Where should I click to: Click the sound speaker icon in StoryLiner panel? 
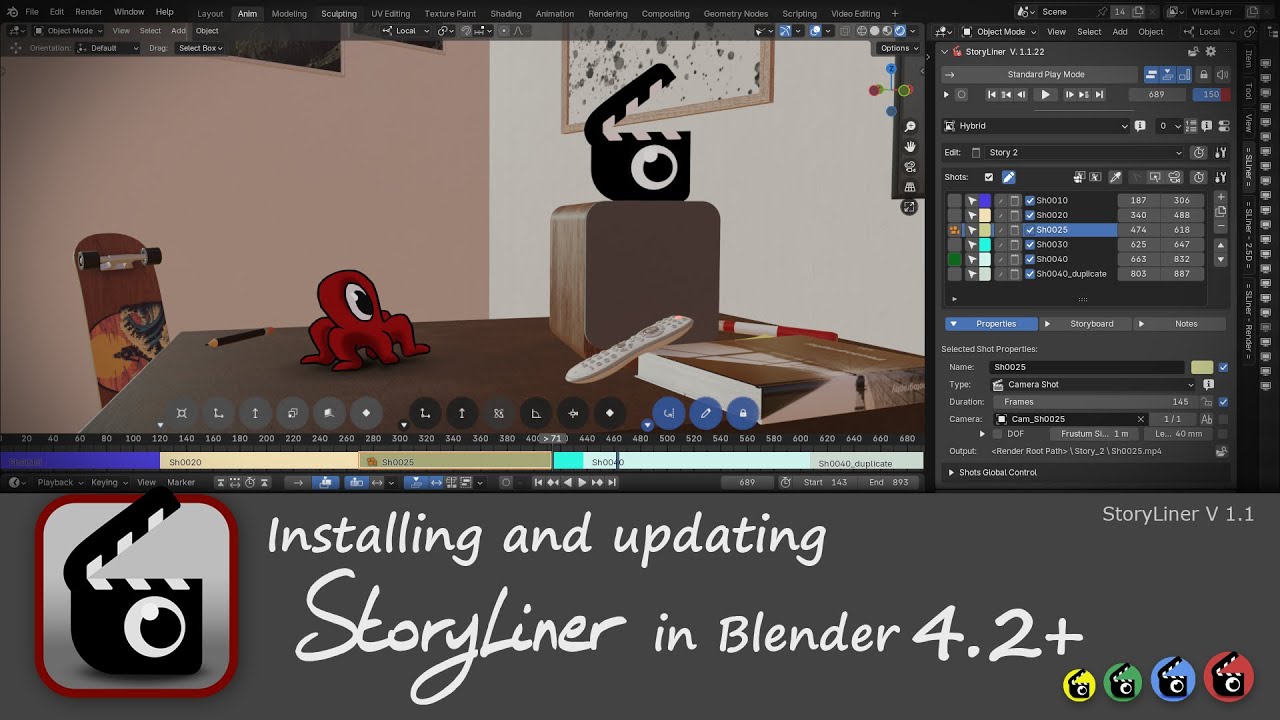point(1222,74)
